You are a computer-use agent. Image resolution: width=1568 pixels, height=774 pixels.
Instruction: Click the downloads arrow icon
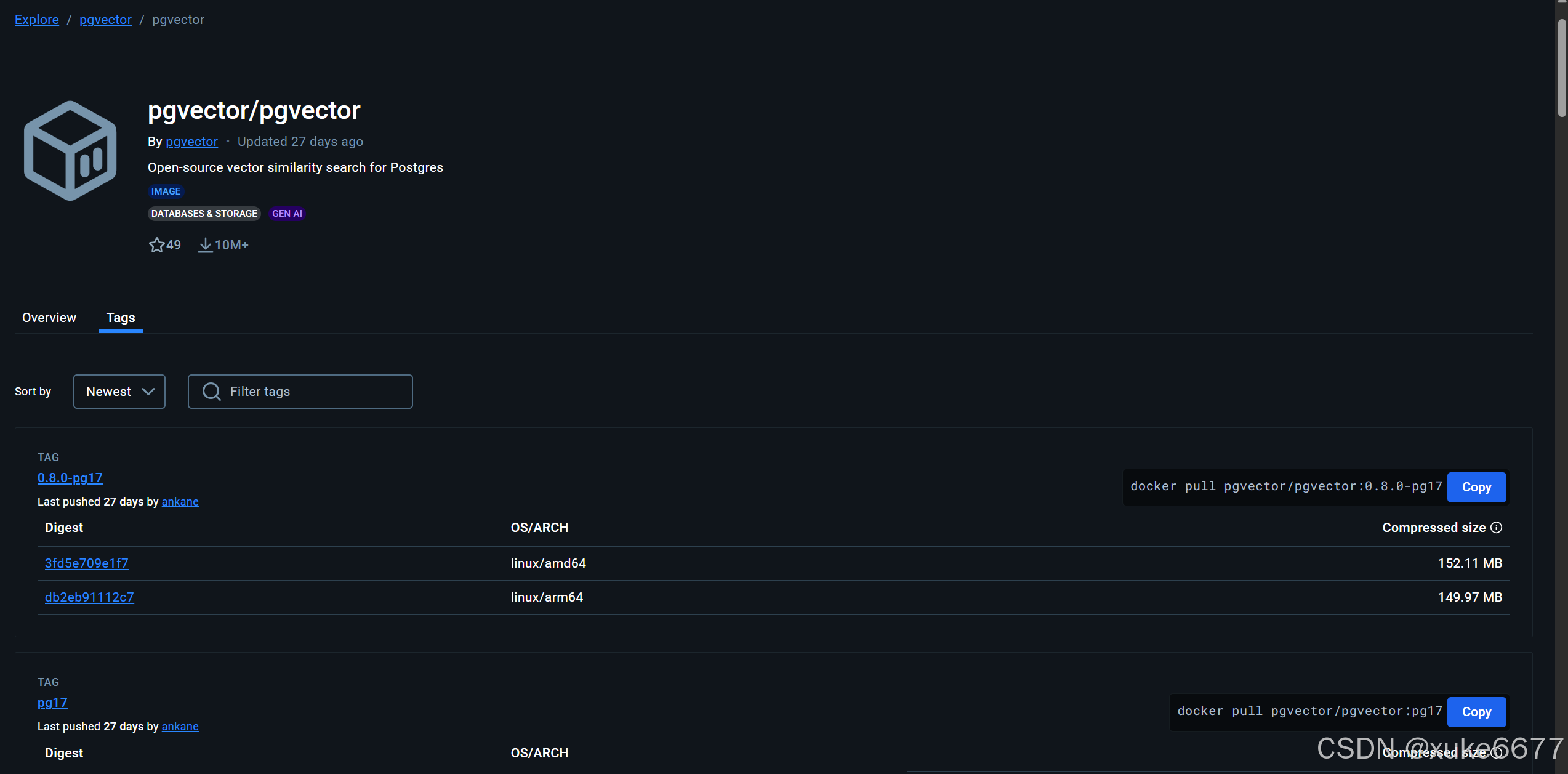(205, 245)
